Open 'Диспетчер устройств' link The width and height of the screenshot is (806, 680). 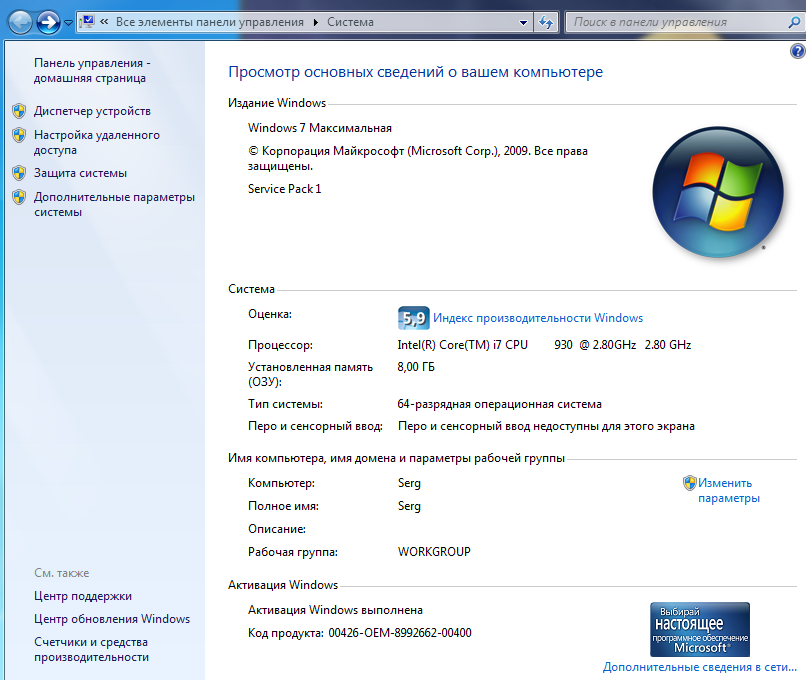(x=93, y=111)
